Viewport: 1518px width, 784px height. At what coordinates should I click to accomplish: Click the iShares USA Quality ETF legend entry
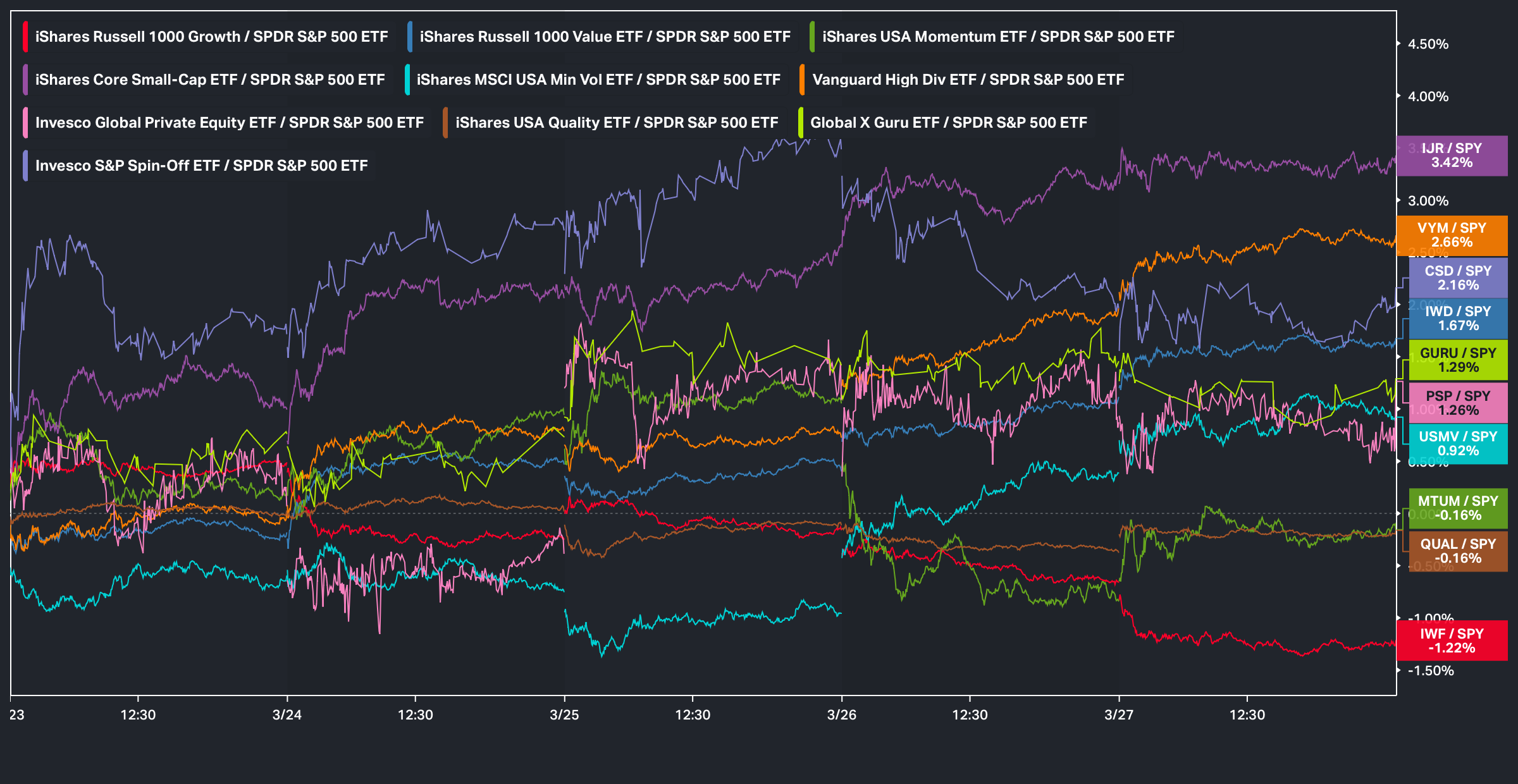tap(616, 123)
